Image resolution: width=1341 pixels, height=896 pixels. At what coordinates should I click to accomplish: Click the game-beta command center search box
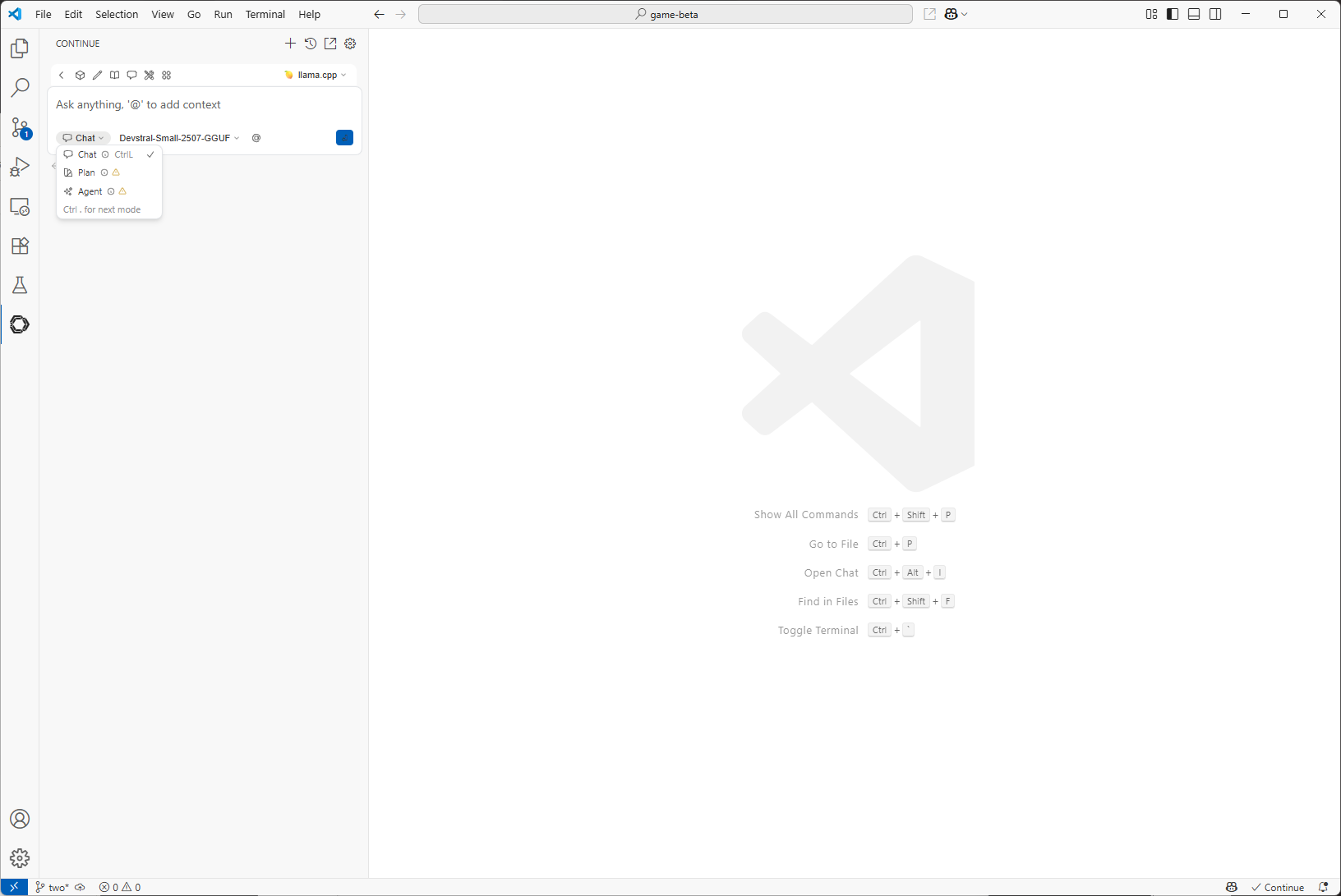(666, 14)
